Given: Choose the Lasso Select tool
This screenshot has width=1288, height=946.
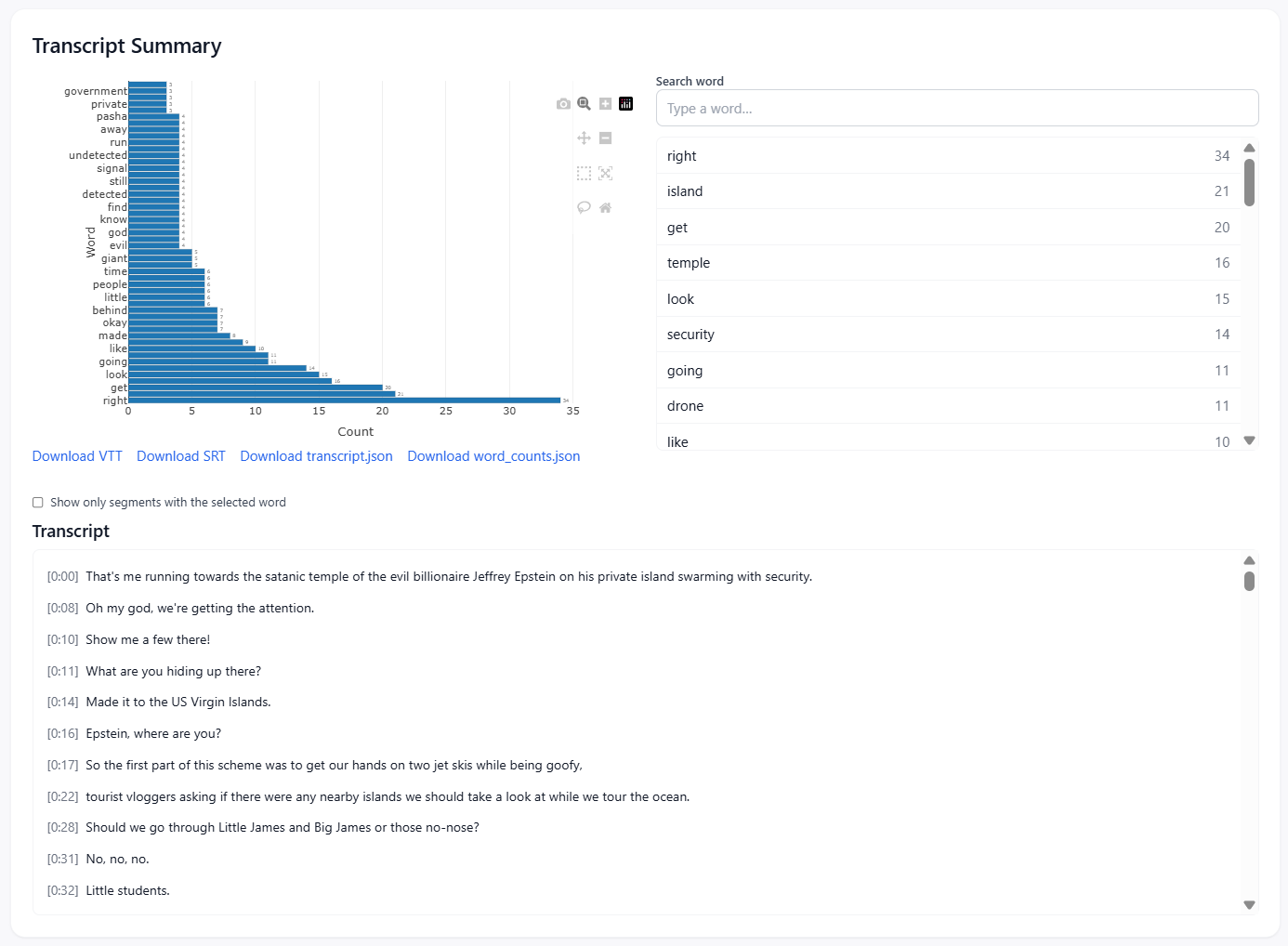Looking at the screenshot, I should [x=584, y=207].
